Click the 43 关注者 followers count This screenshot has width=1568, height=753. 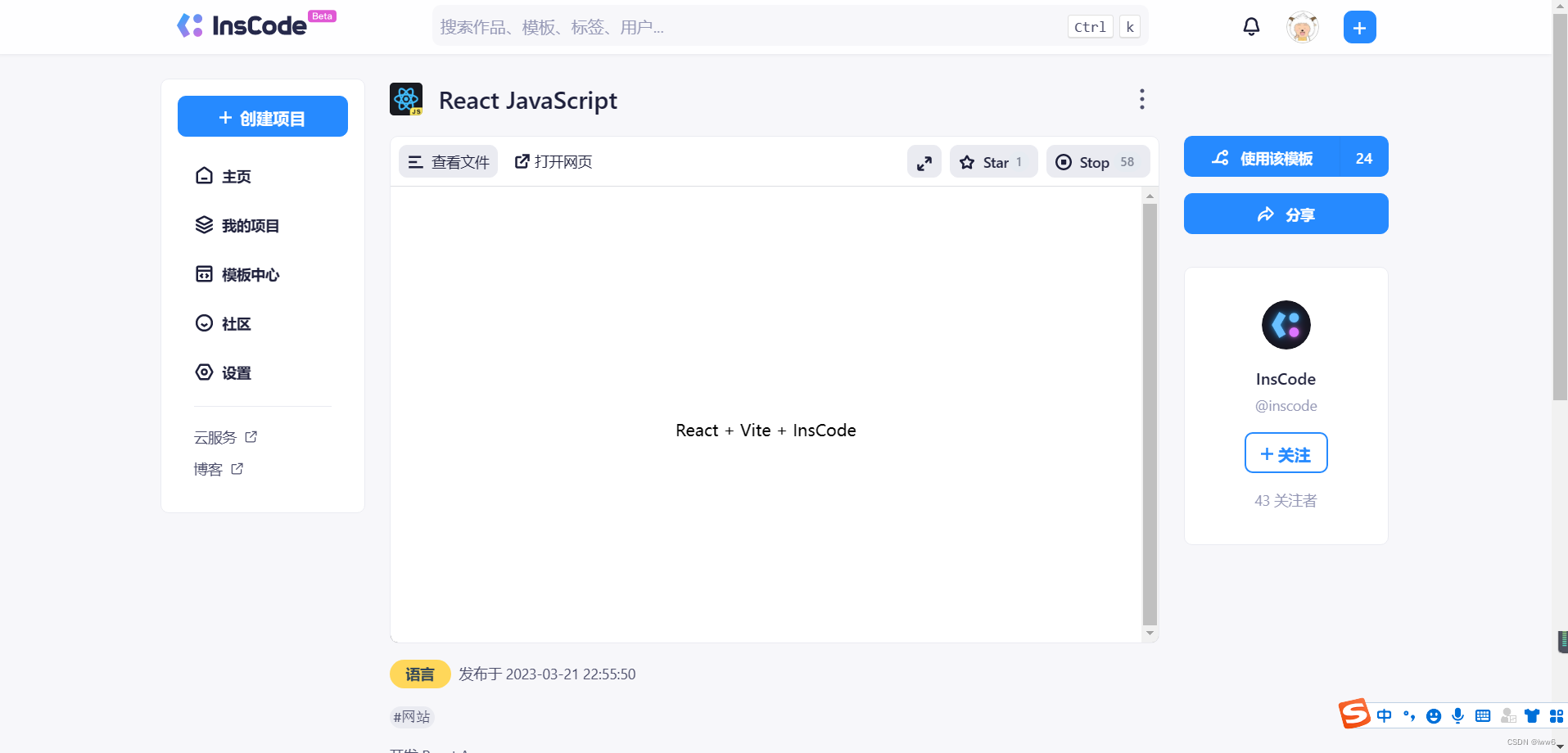[x=1286, y=501]
